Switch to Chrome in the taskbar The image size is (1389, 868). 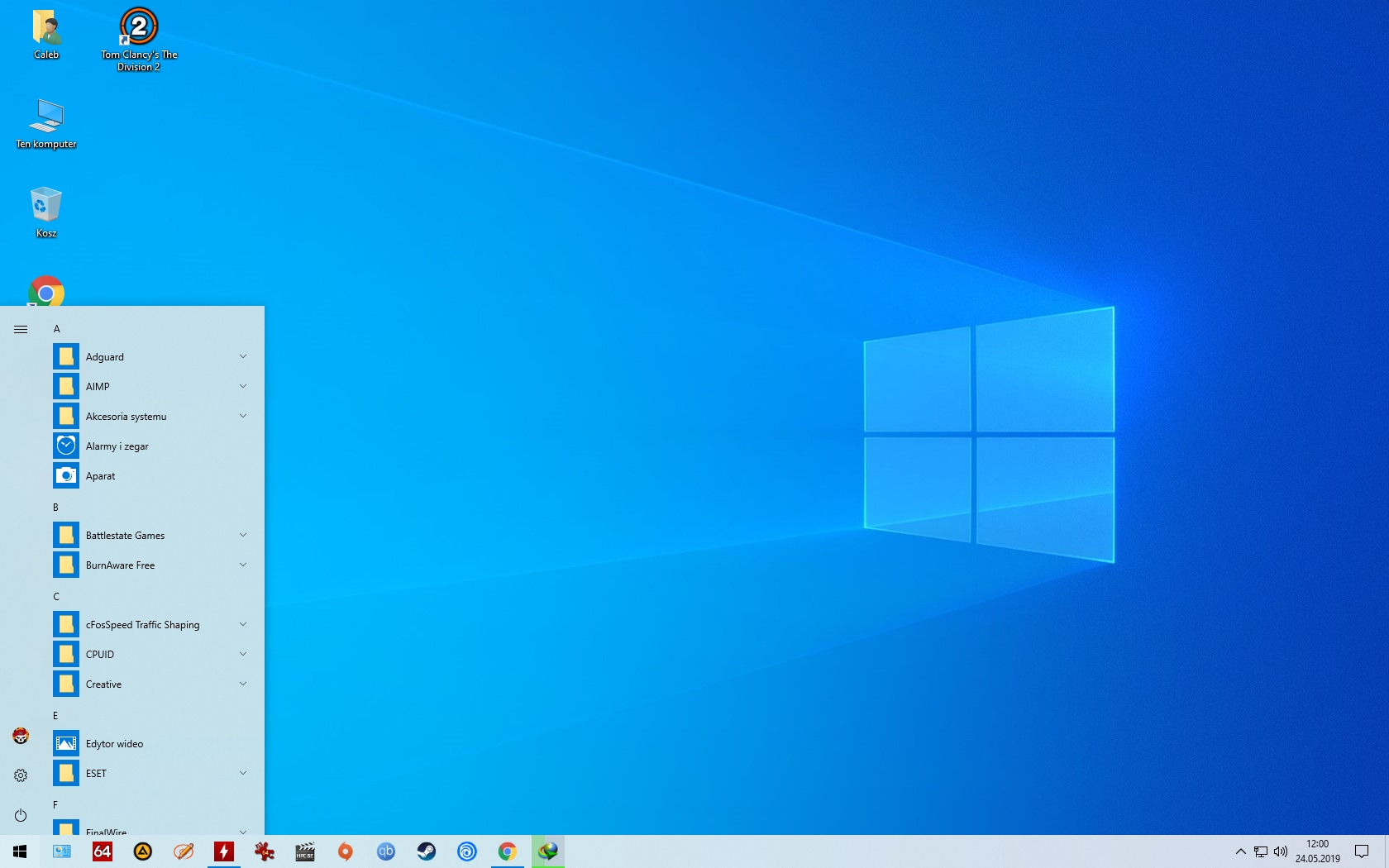coord(508,851)
